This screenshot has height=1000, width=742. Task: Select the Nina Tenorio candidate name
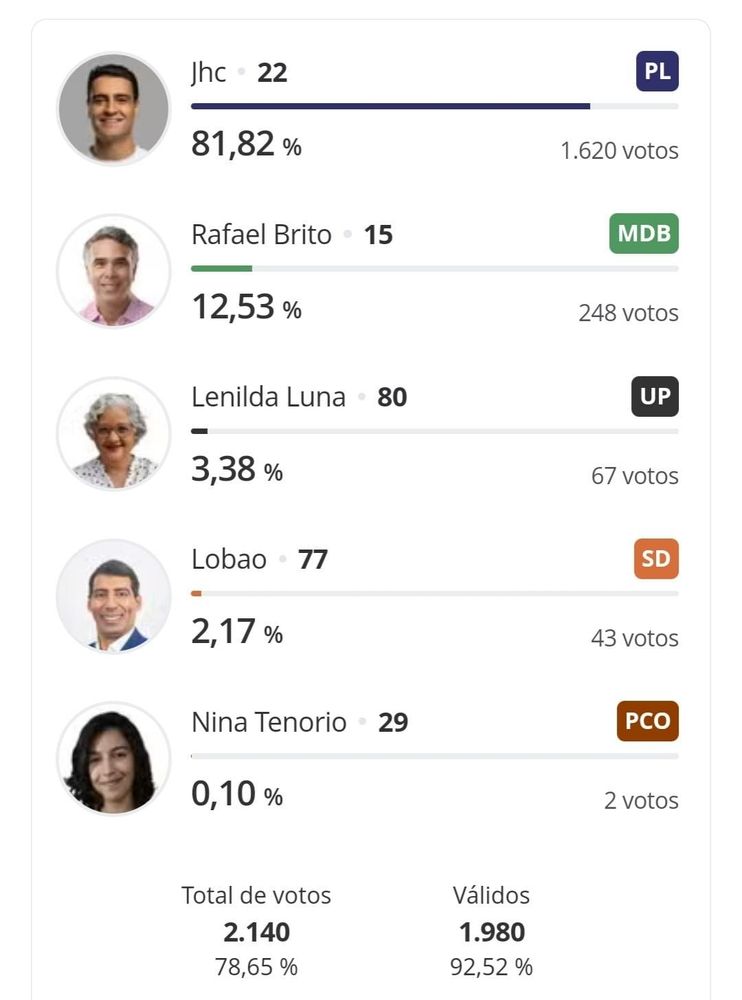point(269,722)
